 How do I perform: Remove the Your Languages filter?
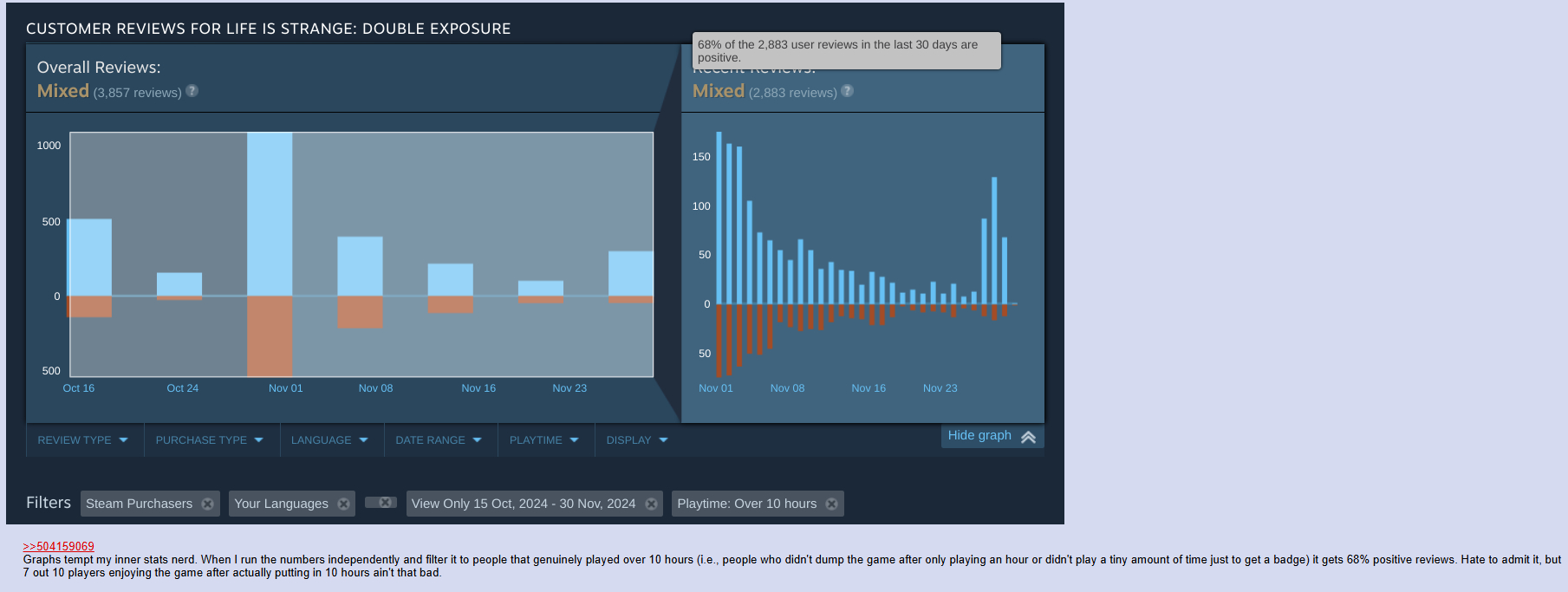pos(344,504)
